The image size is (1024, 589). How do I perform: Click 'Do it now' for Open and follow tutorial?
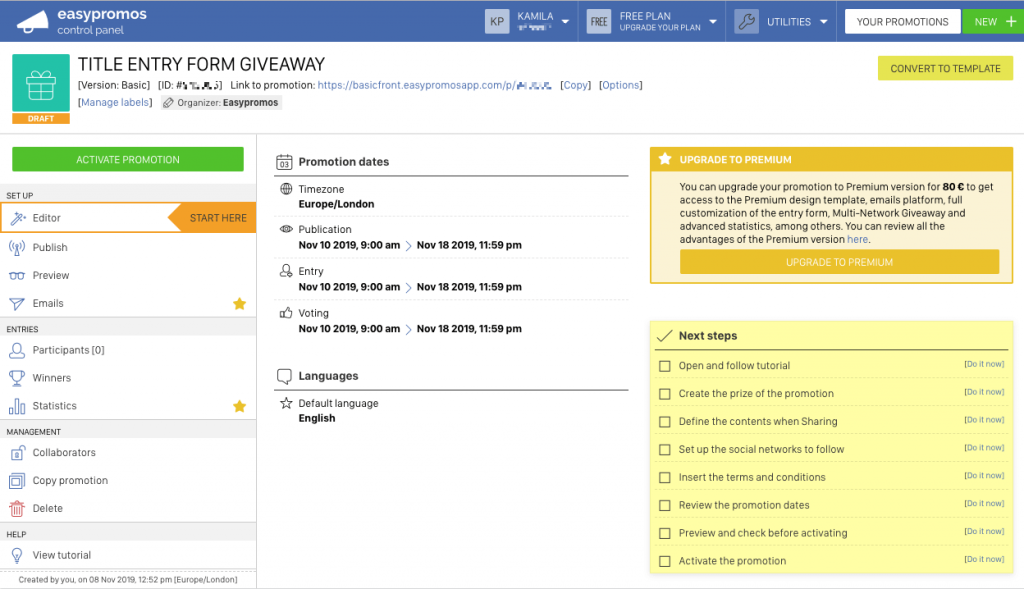coord(984,364)
